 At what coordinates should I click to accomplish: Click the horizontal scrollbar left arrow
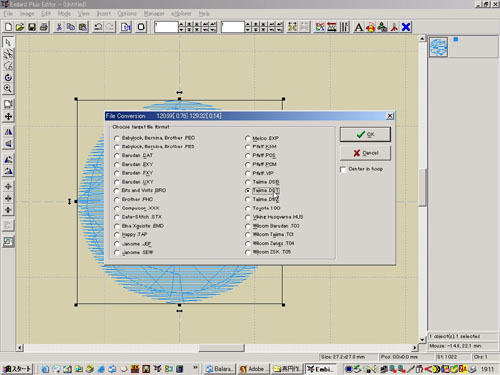click(20, 348)
